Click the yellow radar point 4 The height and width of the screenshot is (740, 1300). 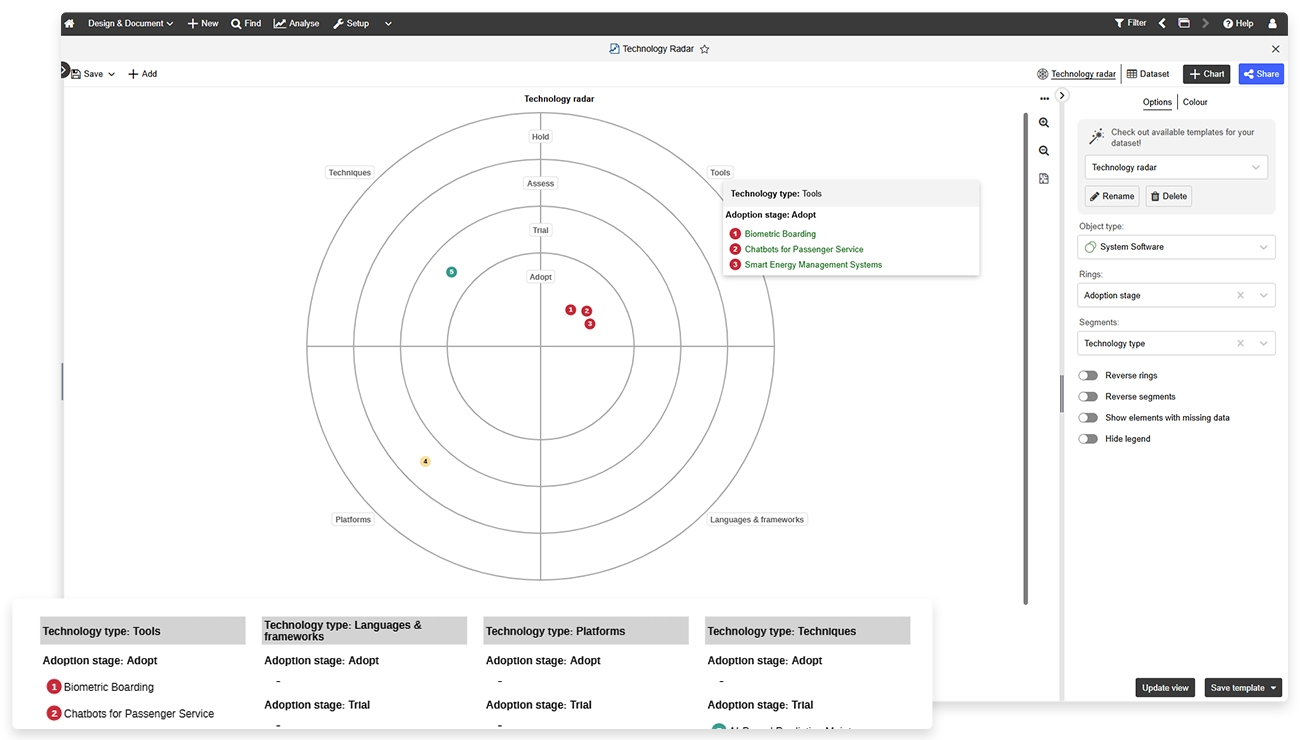425,462
